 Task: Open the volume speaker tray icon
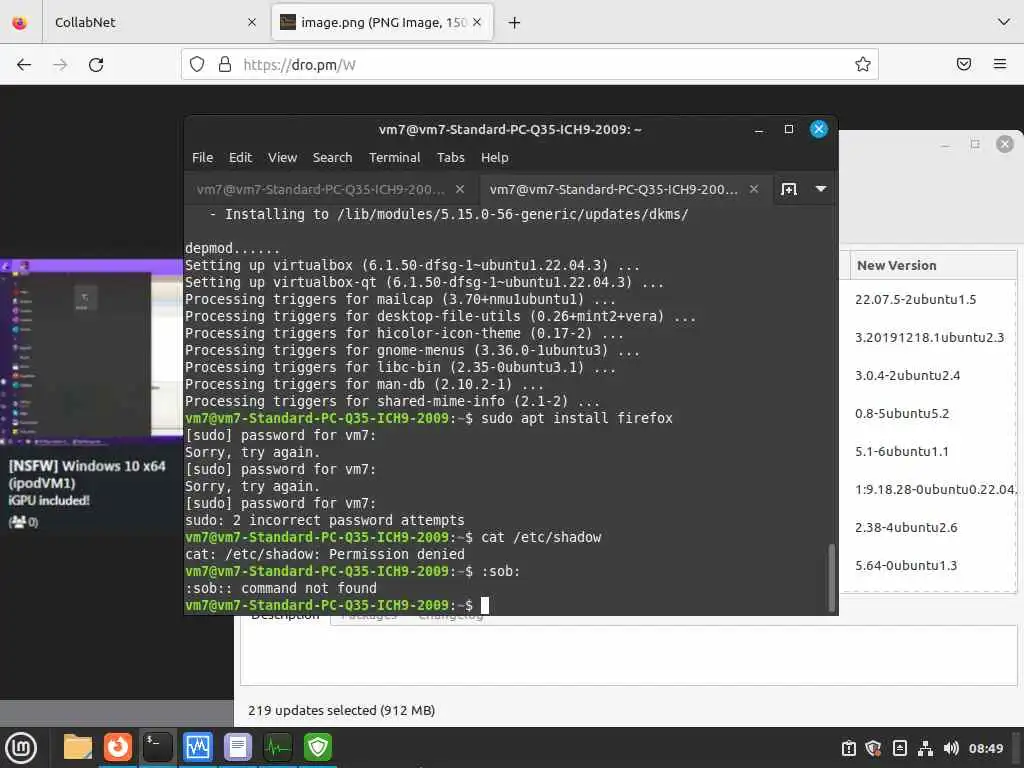point(951,748)
